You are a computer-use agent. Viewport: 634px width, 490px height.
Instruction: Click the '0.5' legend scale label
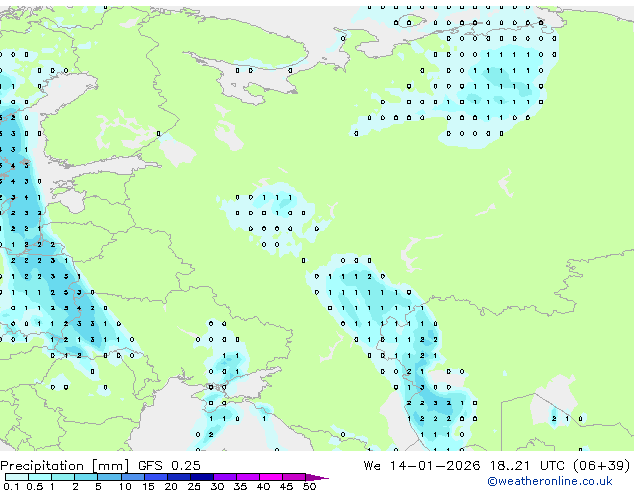point(35,486)
